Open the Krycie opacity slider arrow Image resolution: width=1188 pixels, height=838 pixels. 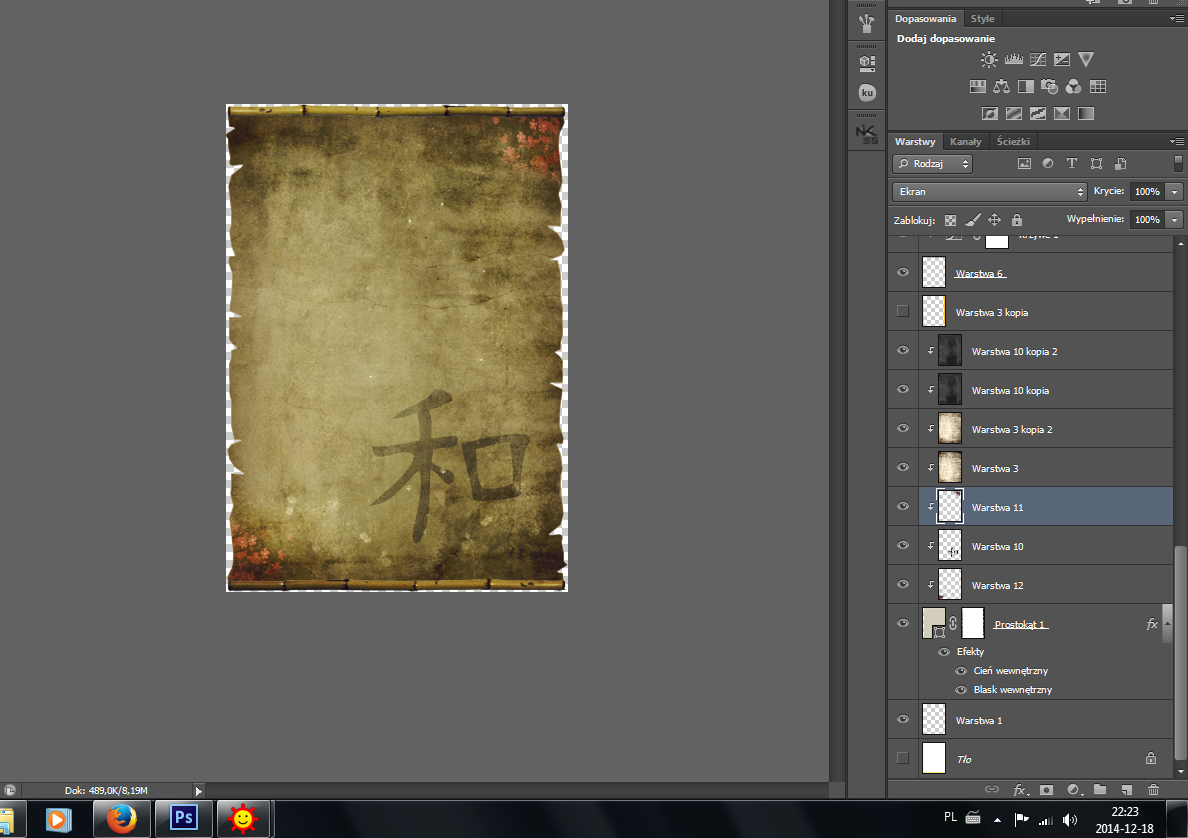point(1174,192)
